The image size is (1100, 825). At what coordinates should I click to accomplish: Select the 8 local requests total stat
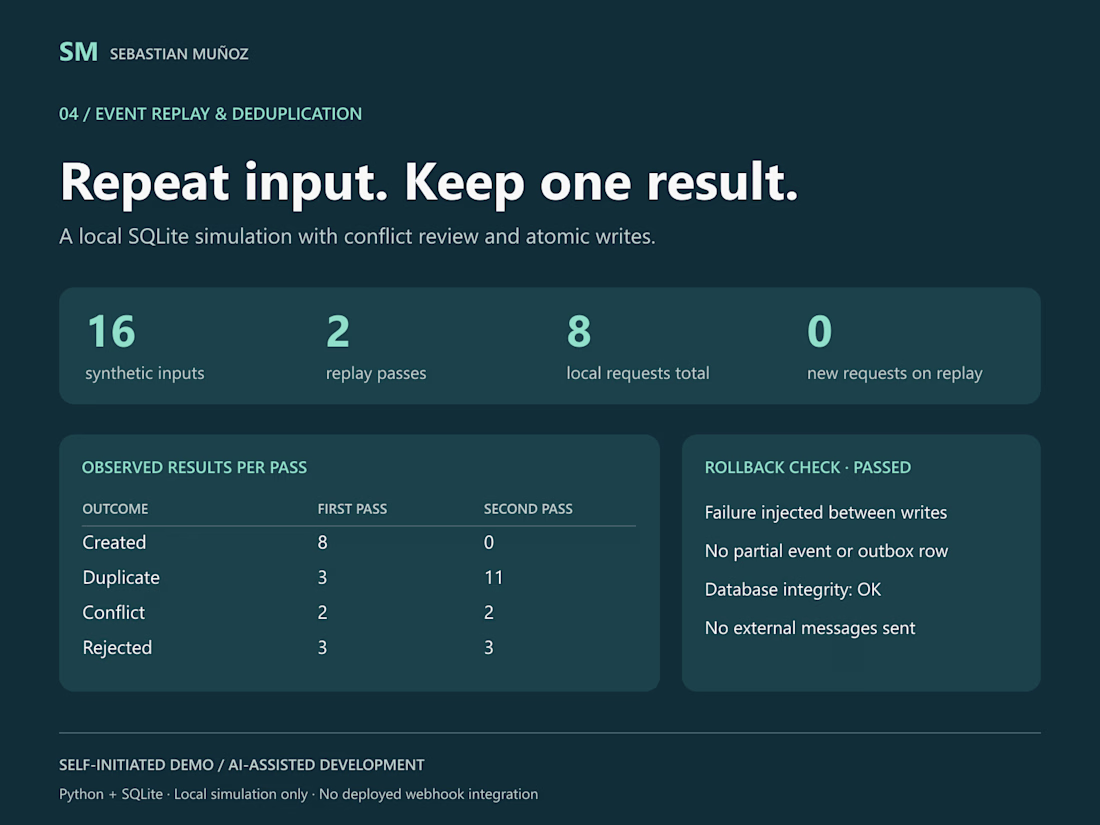tap(638, 347)
